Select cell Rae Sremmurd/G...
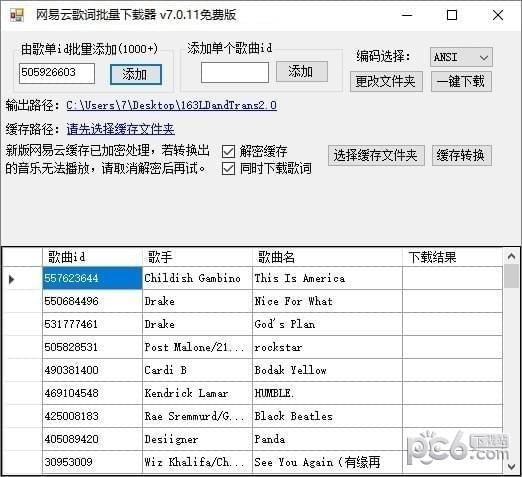This screenshot has height=477, width=522. click(x=197, y=416)
